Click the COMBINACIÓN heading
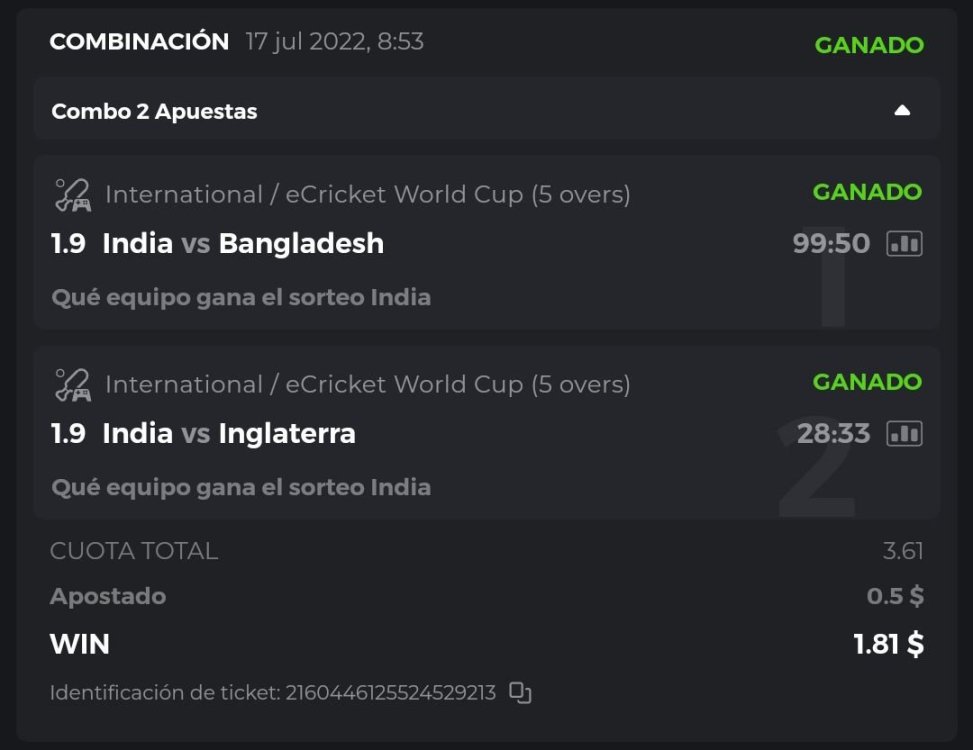Viewport: 973px width, 750px height. 139,42
